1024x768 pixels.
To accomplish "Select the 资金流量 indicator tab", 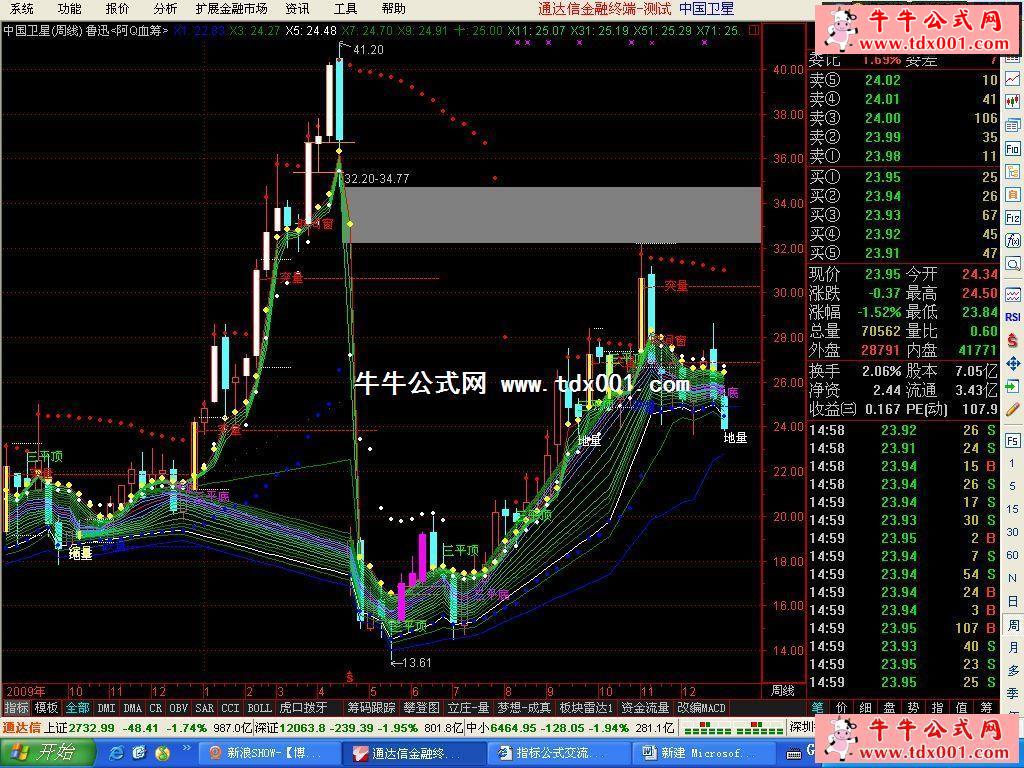I will point(644,708).
